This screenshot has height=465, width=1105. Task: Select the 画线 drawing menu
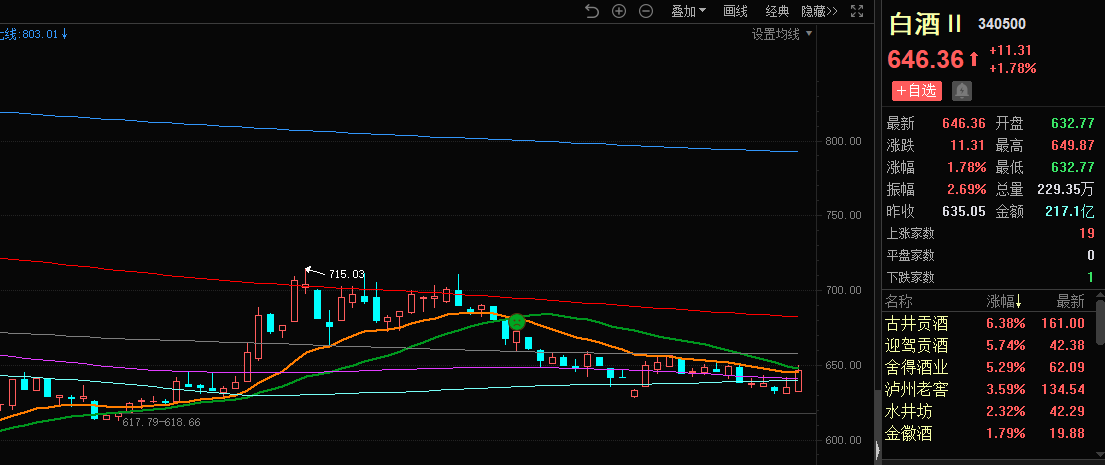[x=735, y=11]
